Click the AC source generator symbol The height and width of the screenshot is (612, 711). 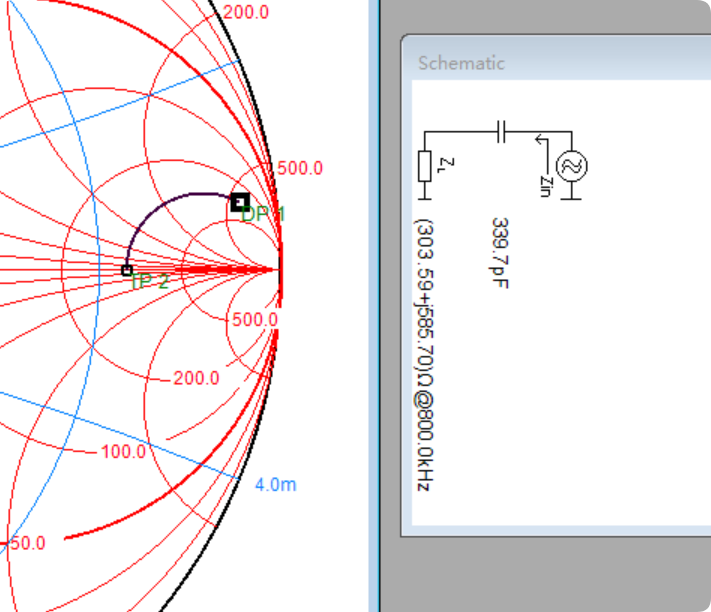(x=572, y=167)
